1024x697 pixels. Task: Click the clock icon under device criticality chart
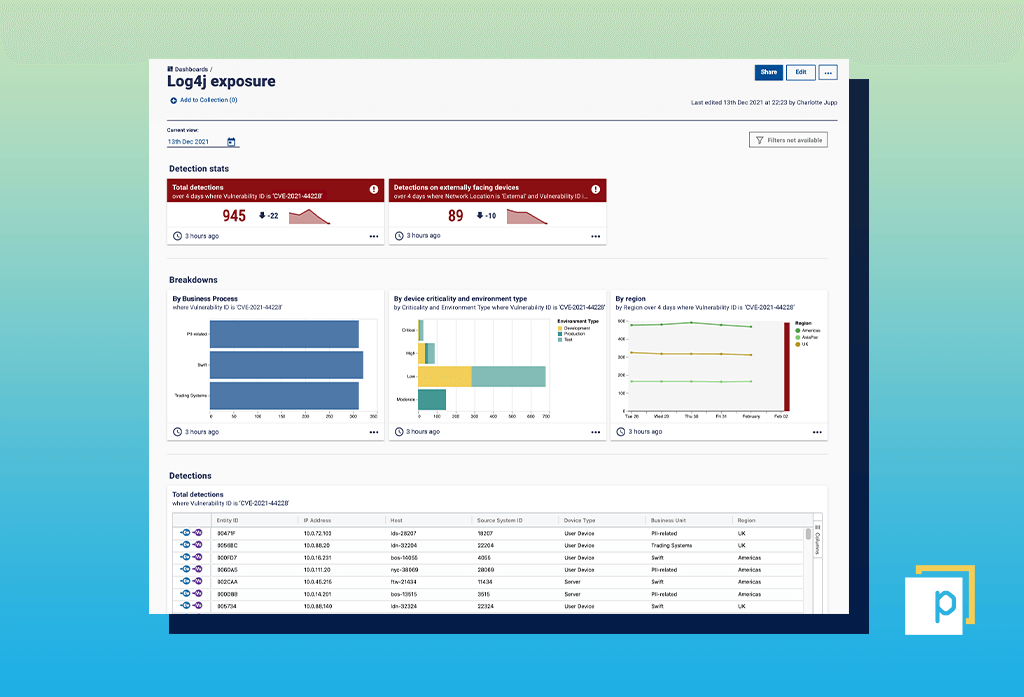click(x=399, y=432)
